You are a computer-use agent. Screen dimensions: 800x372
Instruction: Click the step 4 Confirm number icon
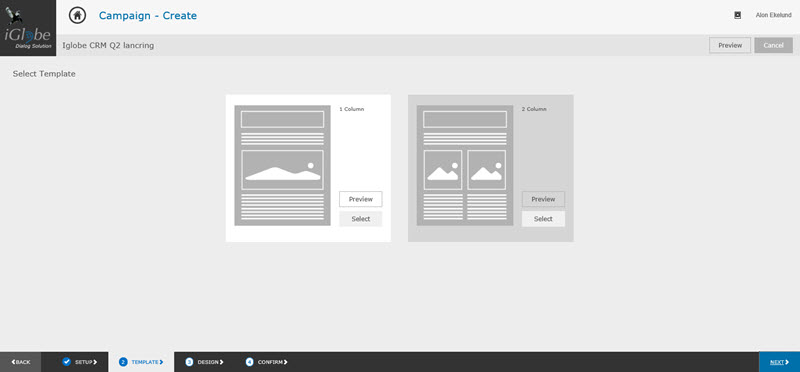pos(249,362)
